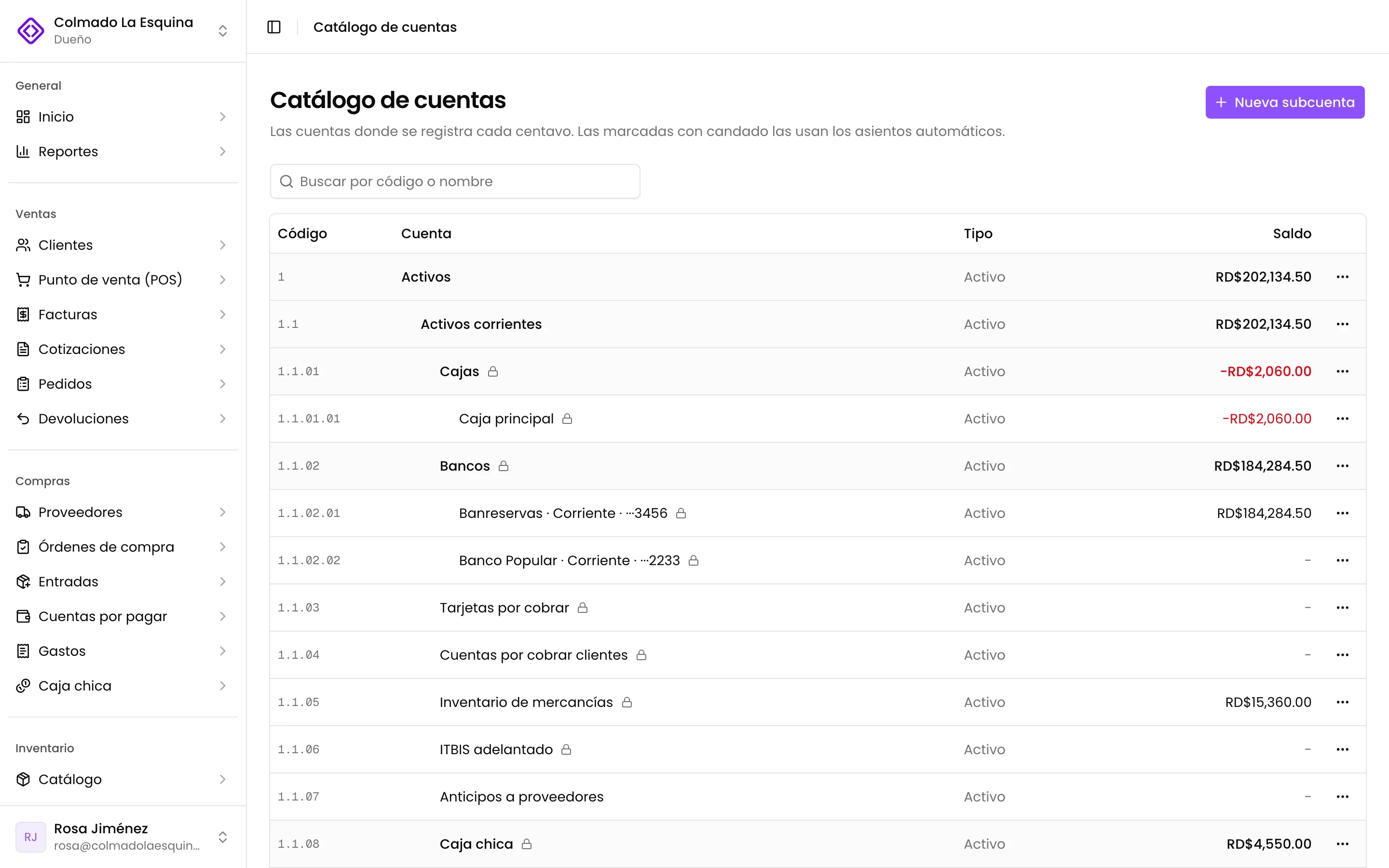Click the lock icon beside Caja principal
This screenshot has height=868, width=1389.
(x=567, y=419)
